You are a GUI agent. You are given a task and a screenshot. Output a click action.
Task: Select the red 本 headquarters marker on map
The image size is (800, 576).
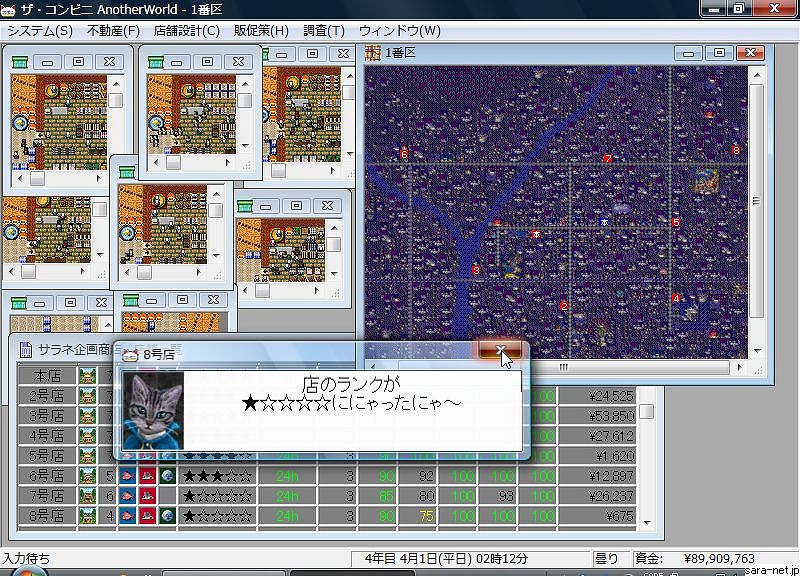(536, 233)
